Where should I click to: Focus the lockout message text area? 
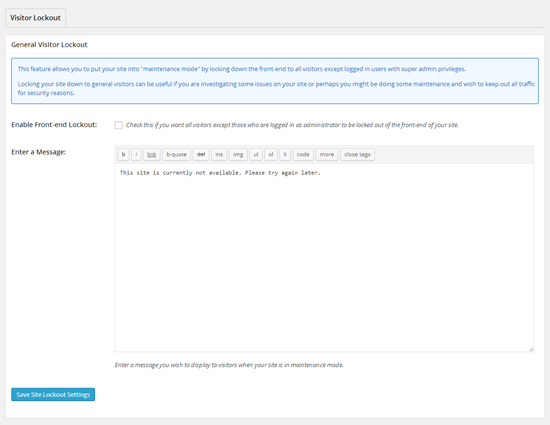pyautogui.click(x=324, y=258)
